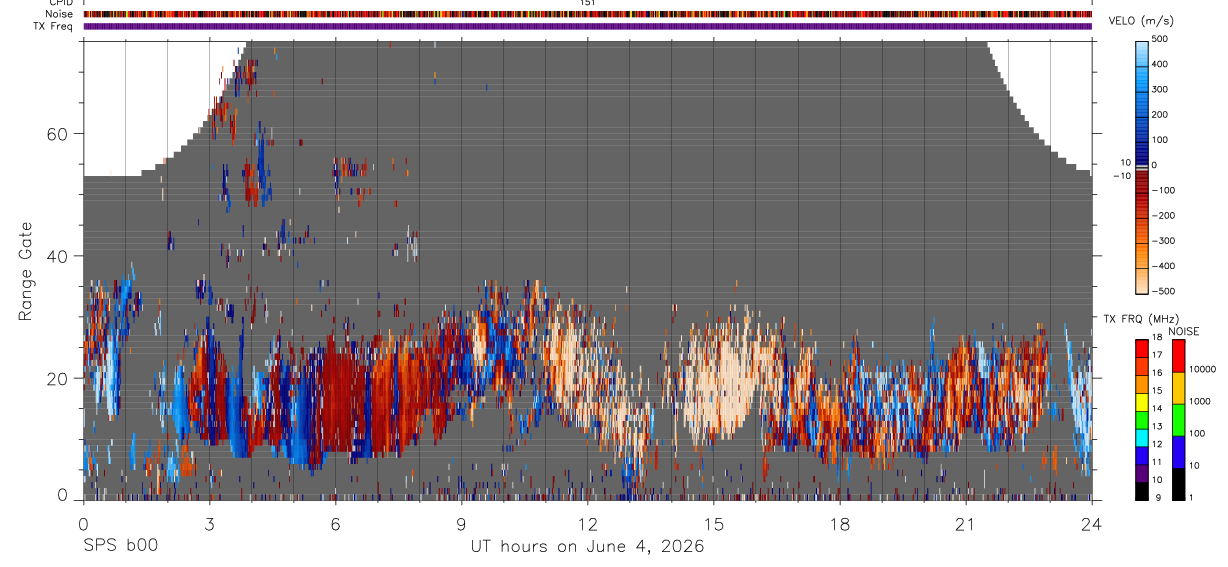The height and width of the screenshot is (567, 1228).
Task: Pick the purple 10–11 MHz TX FRQ swatch
Action: coord(1142,473)
